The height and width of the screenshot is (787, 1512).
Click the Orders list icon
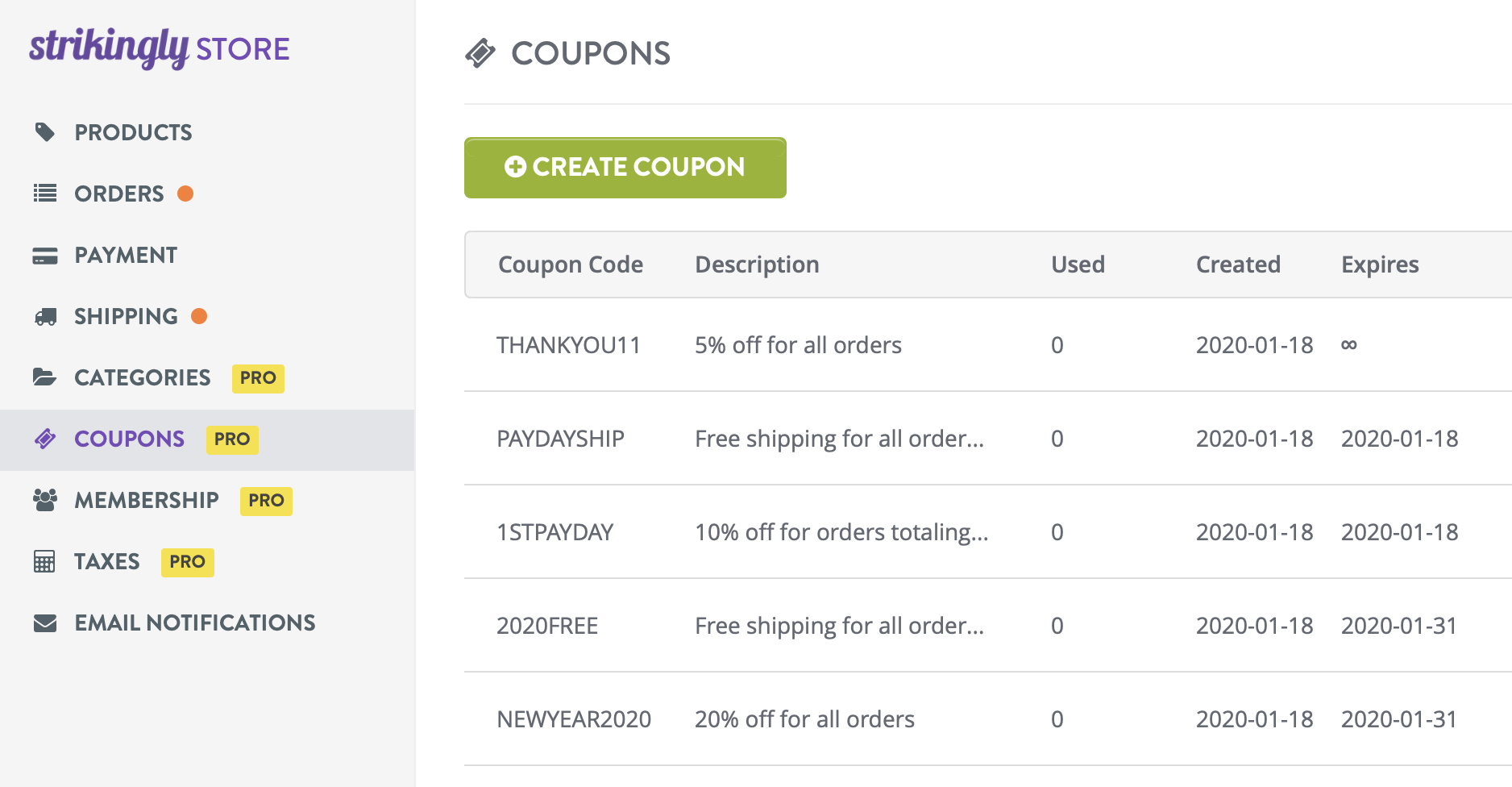point(44,193)
